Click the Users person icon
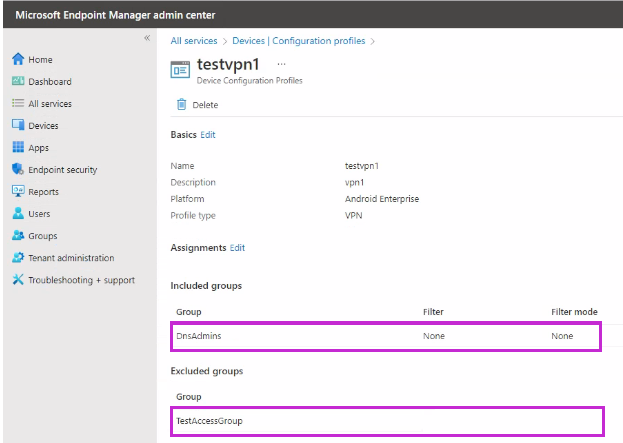Image resolution: width=623 pixels, height=443 pixels. (18, 213)
